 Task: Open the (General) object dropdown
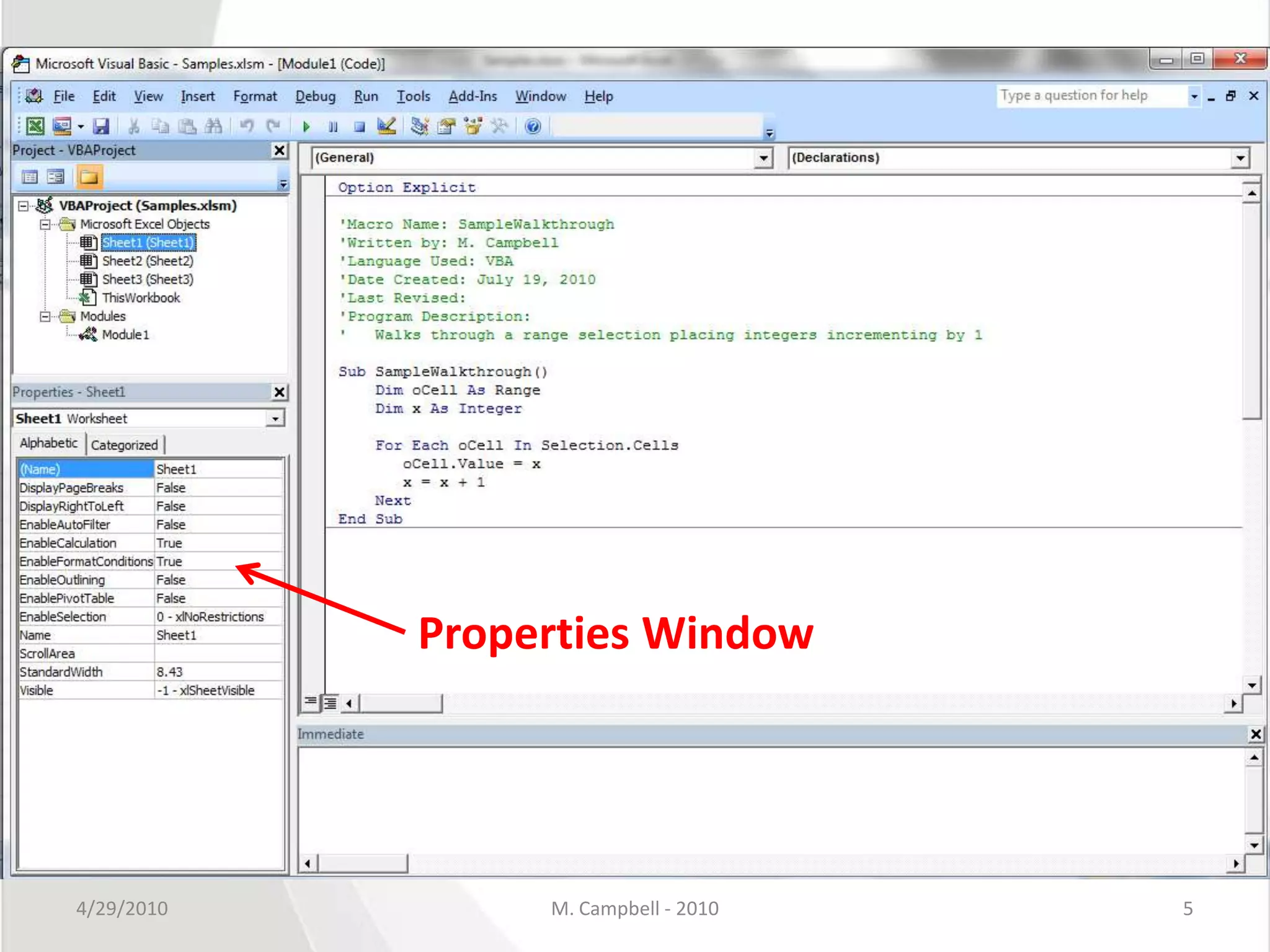coord(764,158)
